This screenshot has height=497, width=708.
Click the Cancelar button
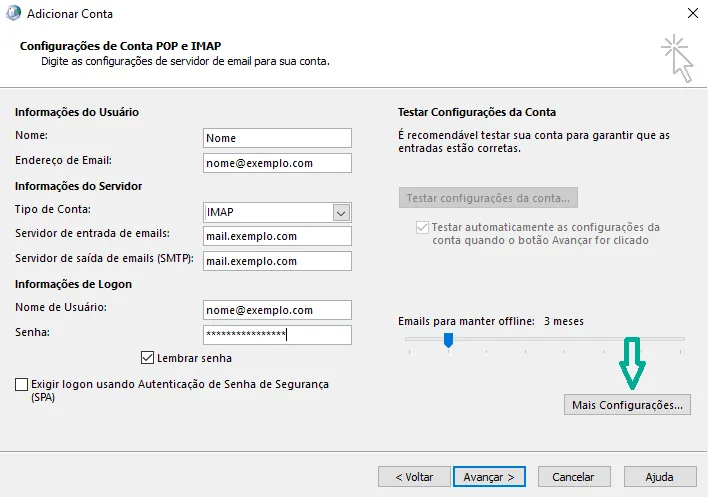574,477
